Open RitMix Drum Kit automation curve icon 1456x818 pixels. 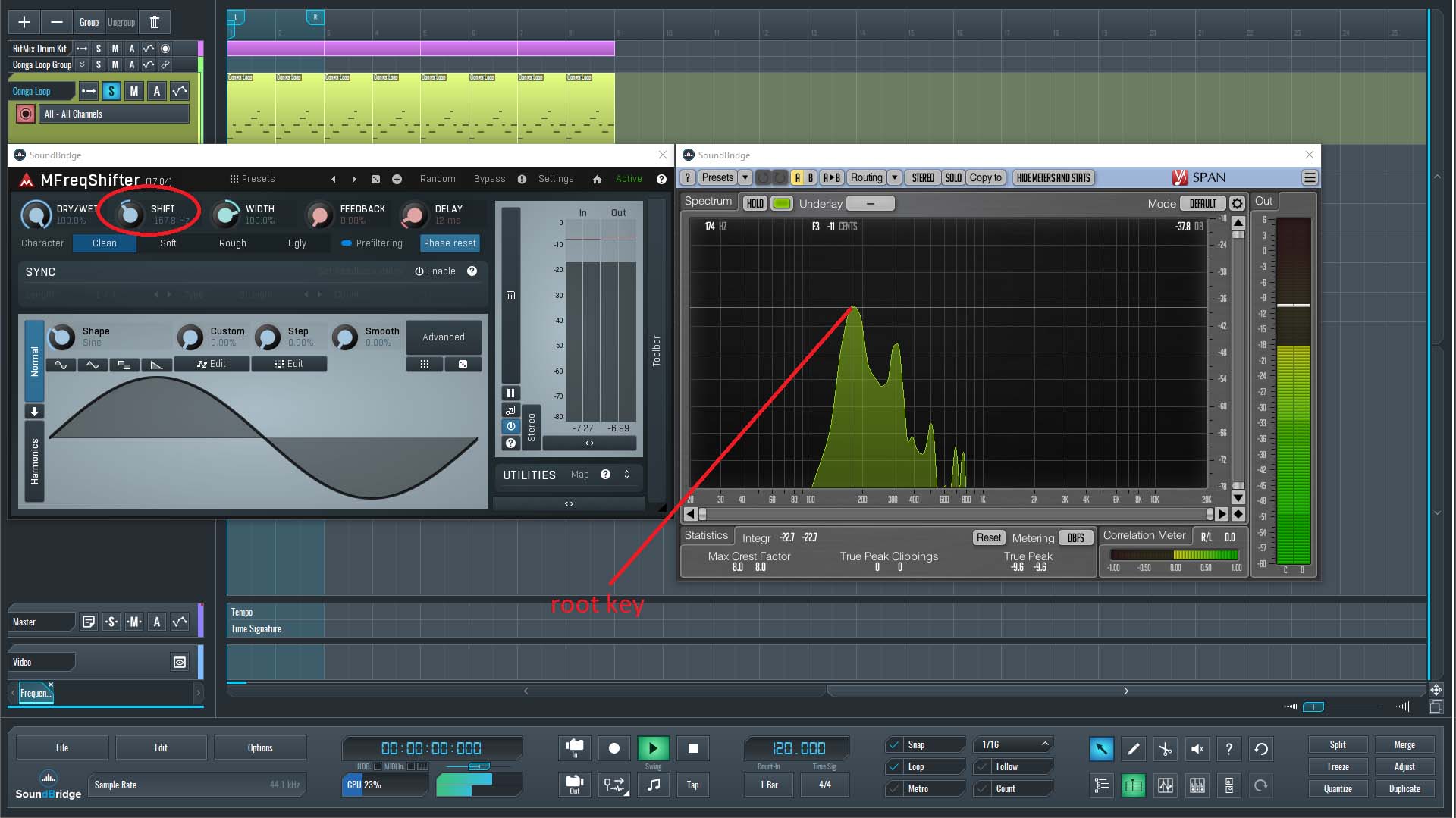(149, 49)
